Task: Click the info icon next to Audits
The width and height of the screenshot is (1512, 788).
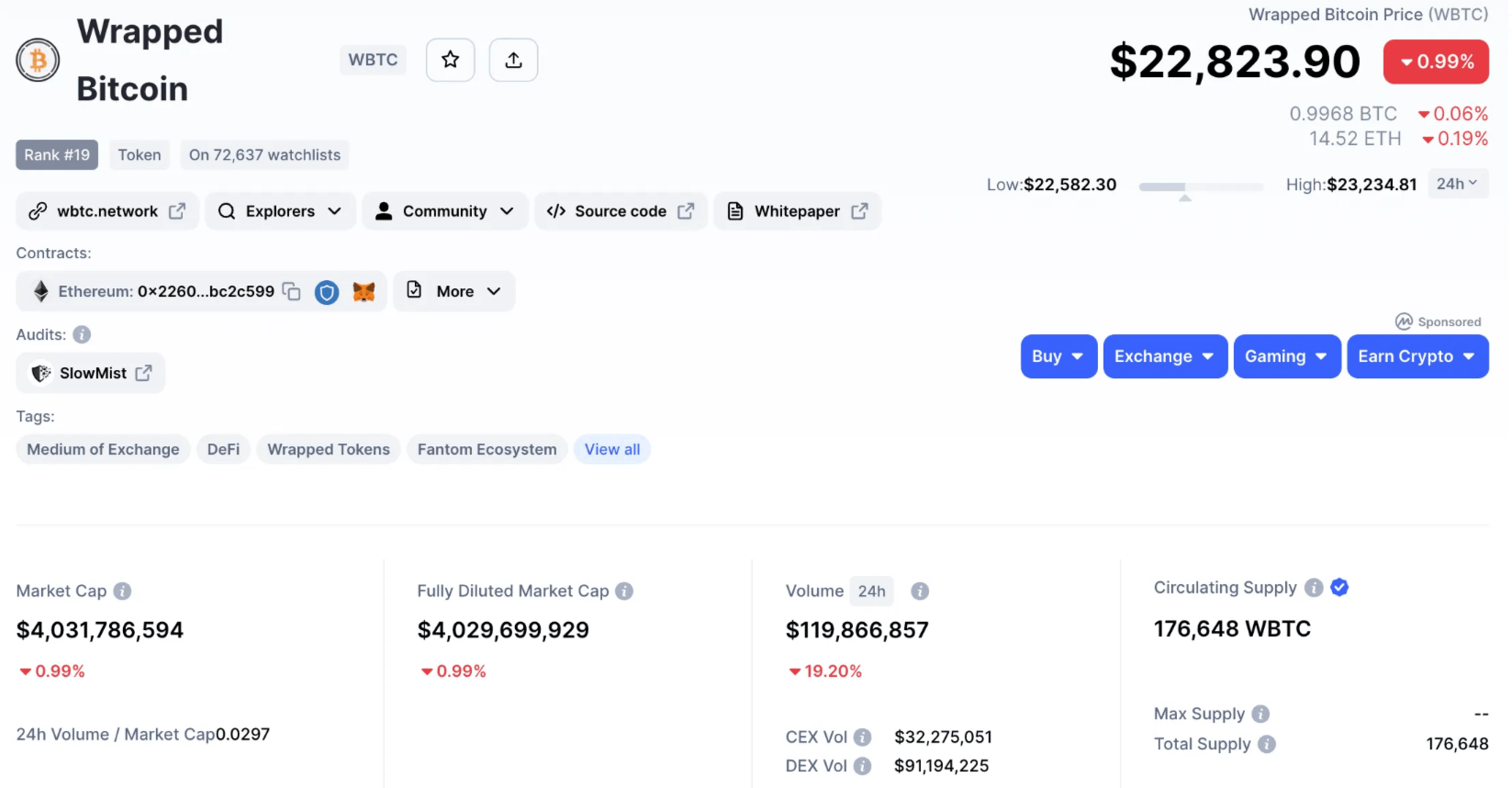Action: 82,334
